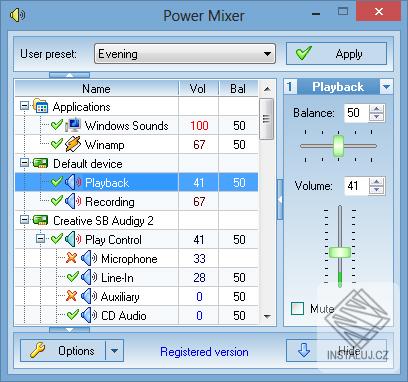Click the Winamp lightning icon
Image resolution: width=408 pixels, height=382 pixels.
point(73,144)
